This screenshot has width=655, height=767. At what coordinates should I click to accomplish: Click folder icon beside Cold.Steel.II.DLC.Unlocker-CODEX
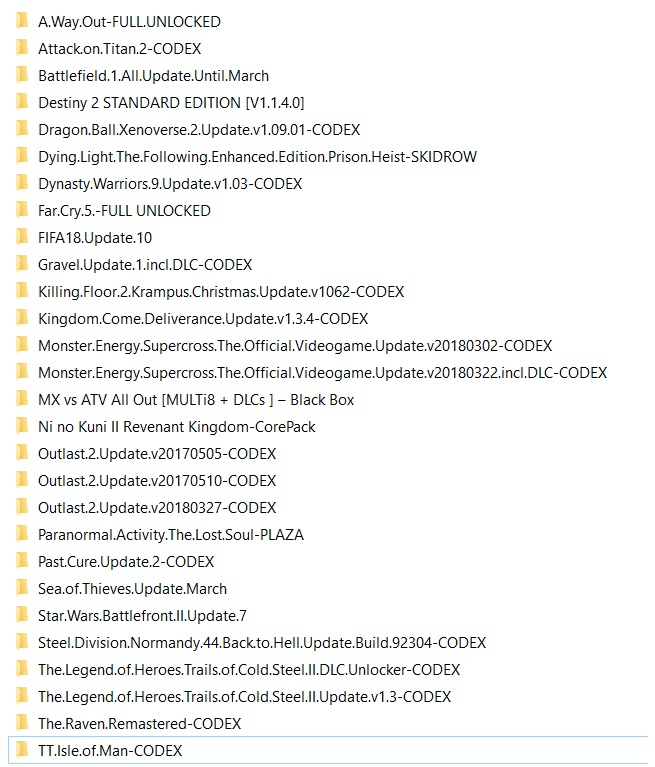click(x=22, y=669)
